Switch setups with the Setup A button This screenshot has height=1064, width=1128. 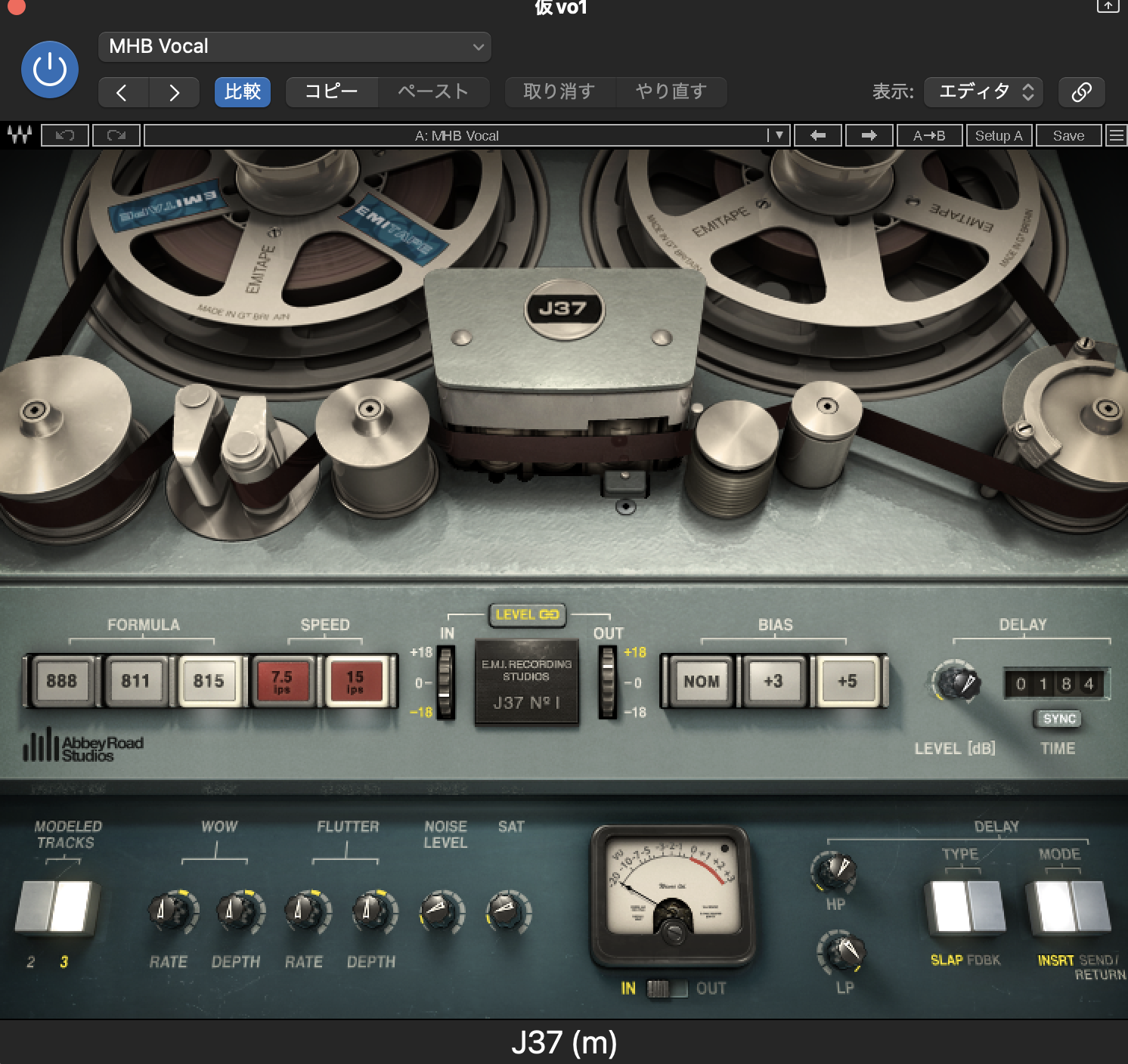tap(999, 135)
